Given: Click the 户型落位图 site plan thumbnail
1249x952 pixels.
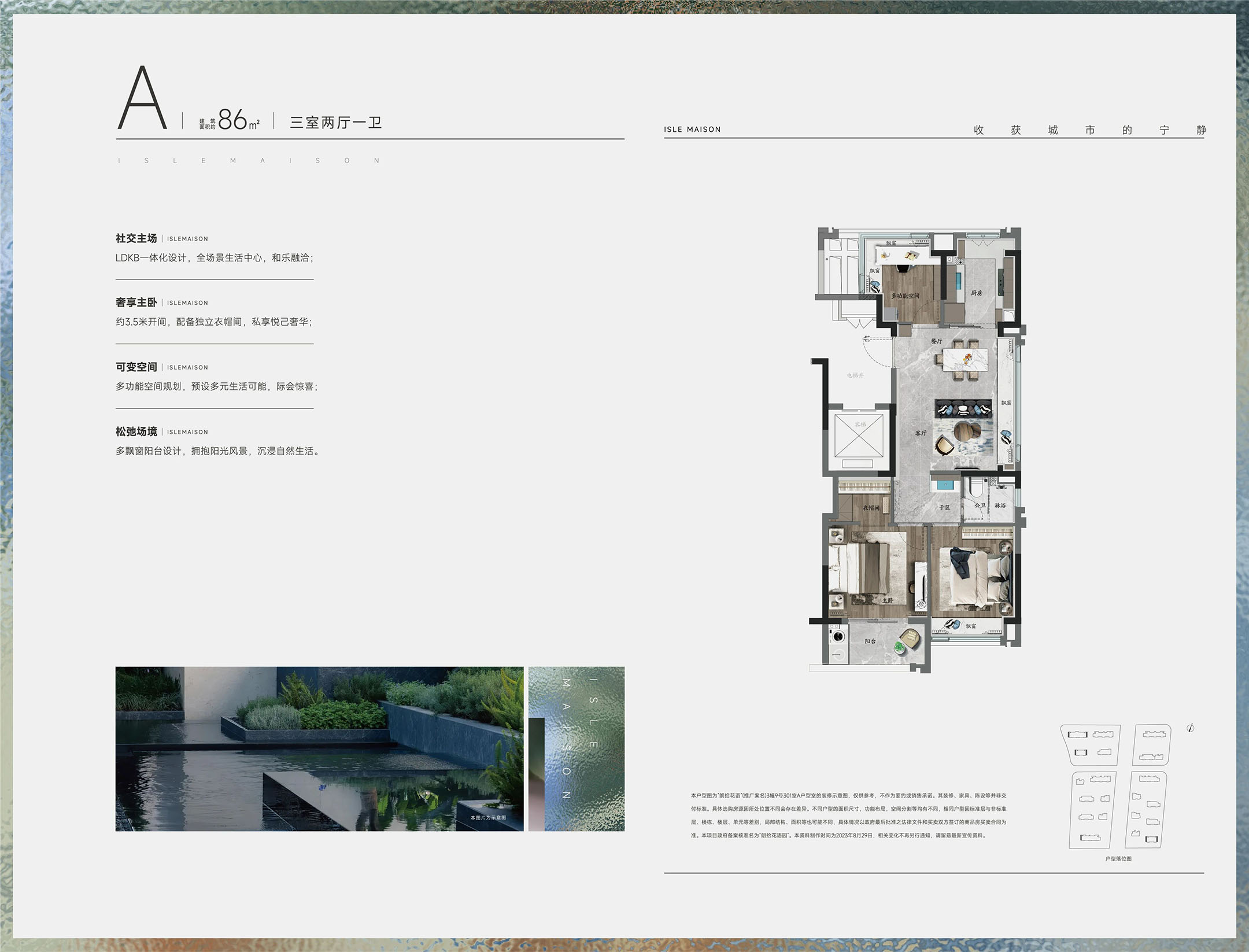Looking at the screenshot, I should pyautogui.click(x=1117, y=787).
